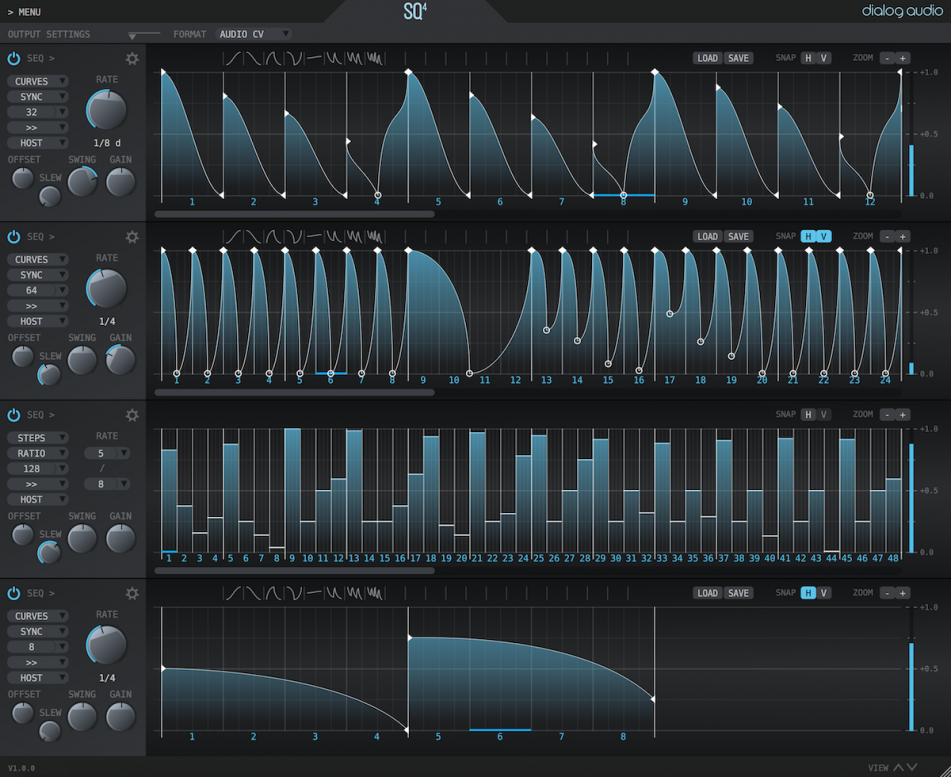Image resolution: width=951 pixels, height=777 pixels.
Task: Disable H snap in SEQ 2
Action: [x=806, y=236]
